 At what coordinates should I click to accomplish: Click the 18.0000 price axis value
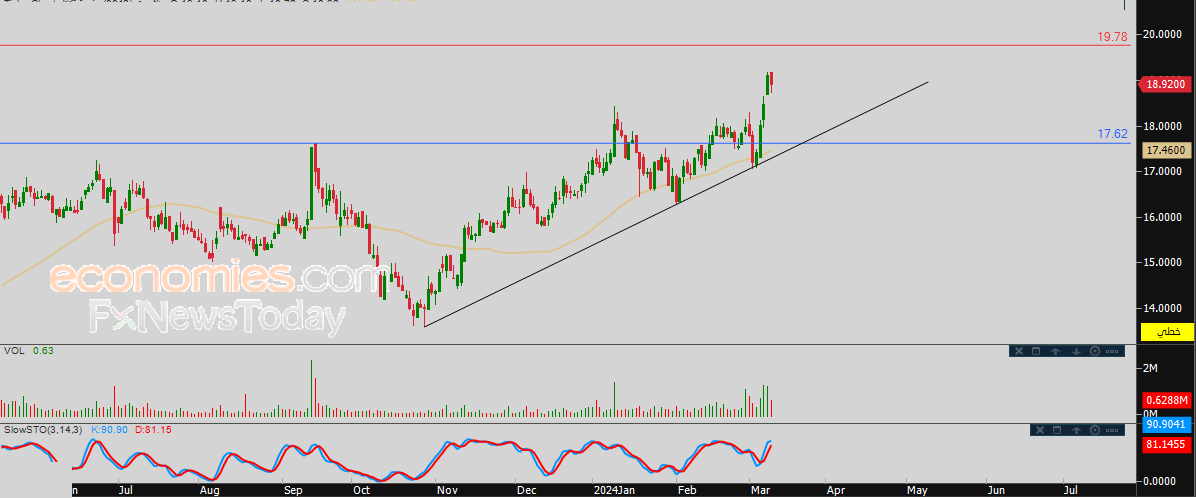pos(1164,126)
